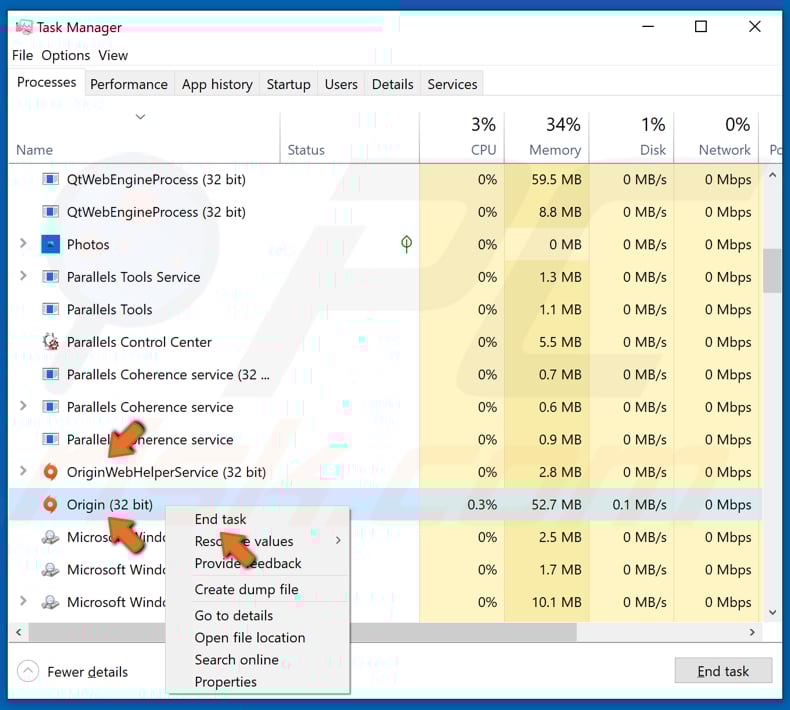Click the Fewer details link
Viewport: 790px width, 710px height.
click(x=87, y=672)
